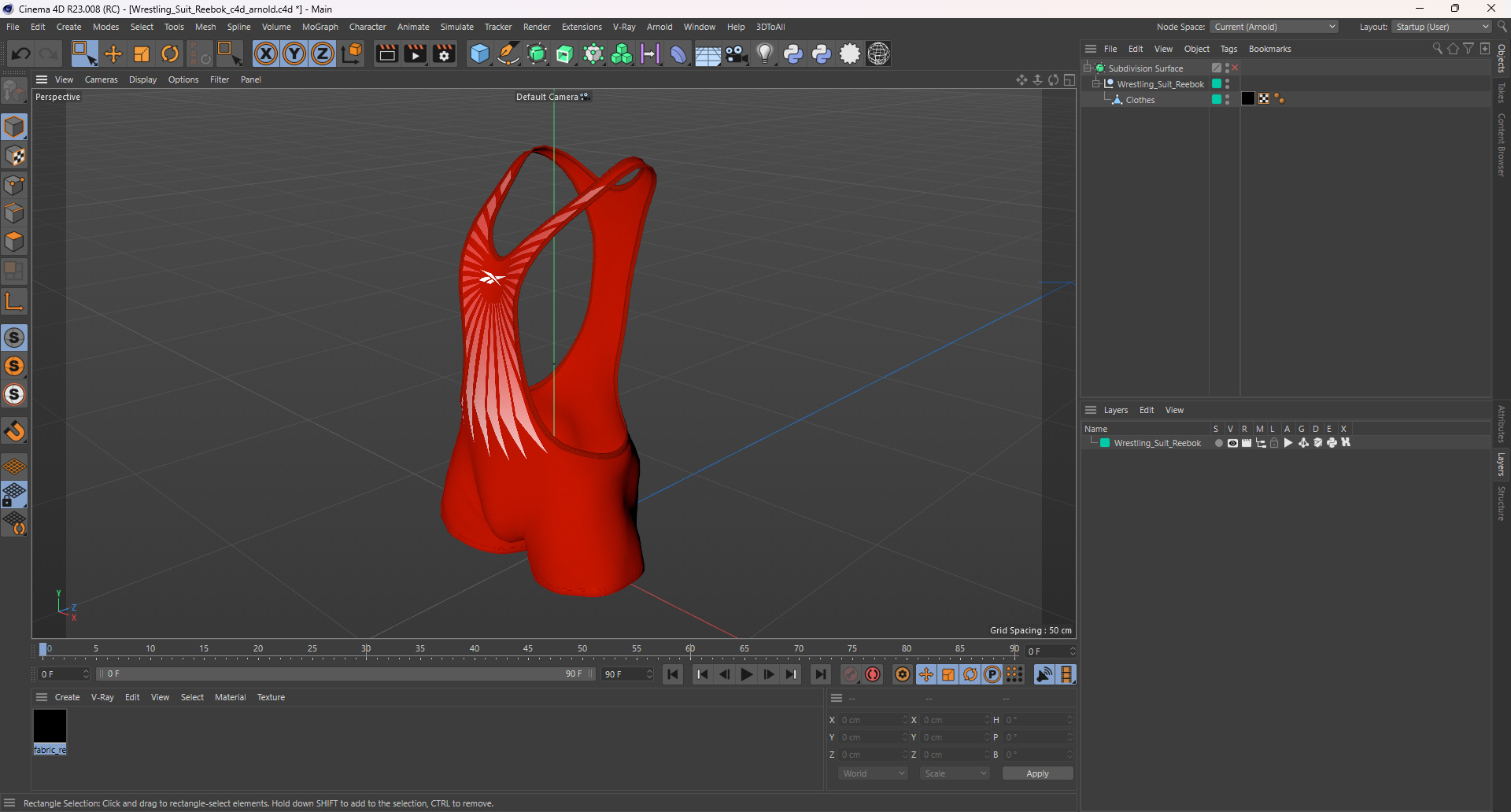This screenshot has height=812, width=1511.
Task: Select the Clothes object in tree
Action: click(1140, 100)
